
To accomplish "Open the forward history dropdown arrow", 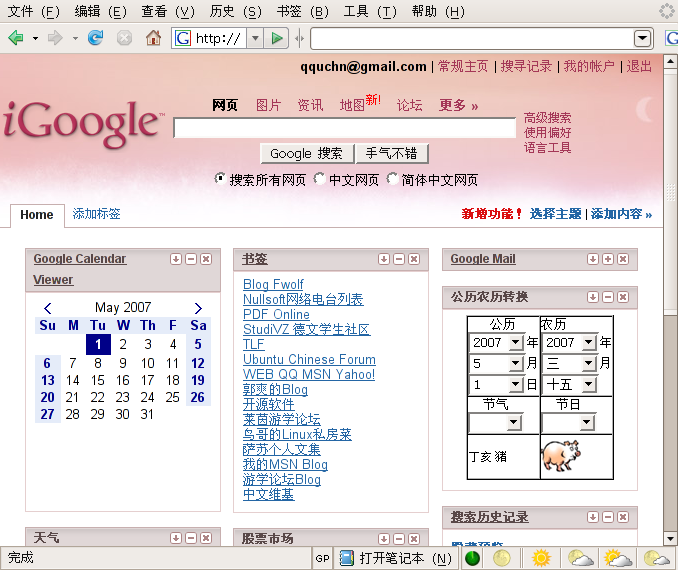I will pyautogui.click(x=75, y=38).
